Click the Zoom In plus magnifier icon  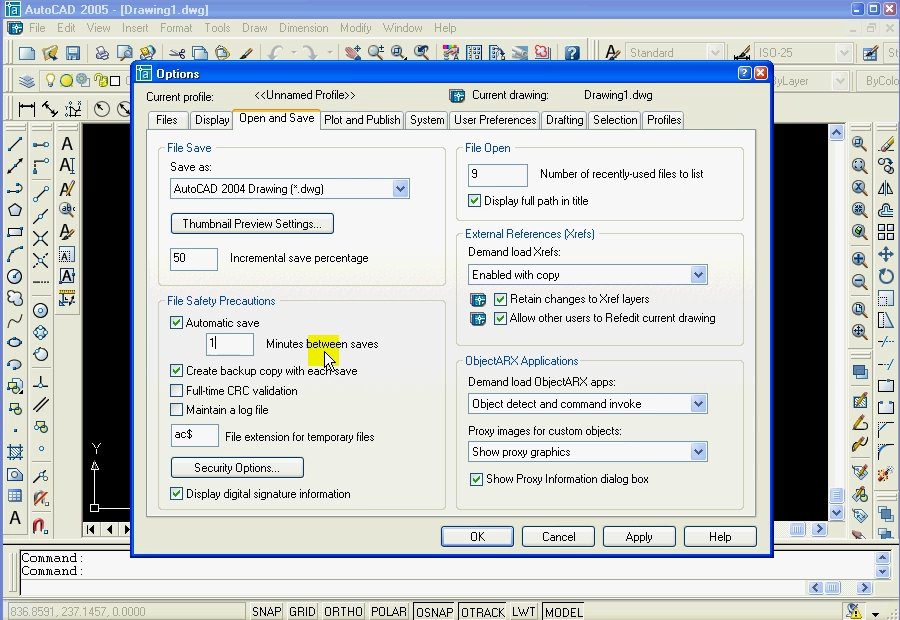click(859, 259)
